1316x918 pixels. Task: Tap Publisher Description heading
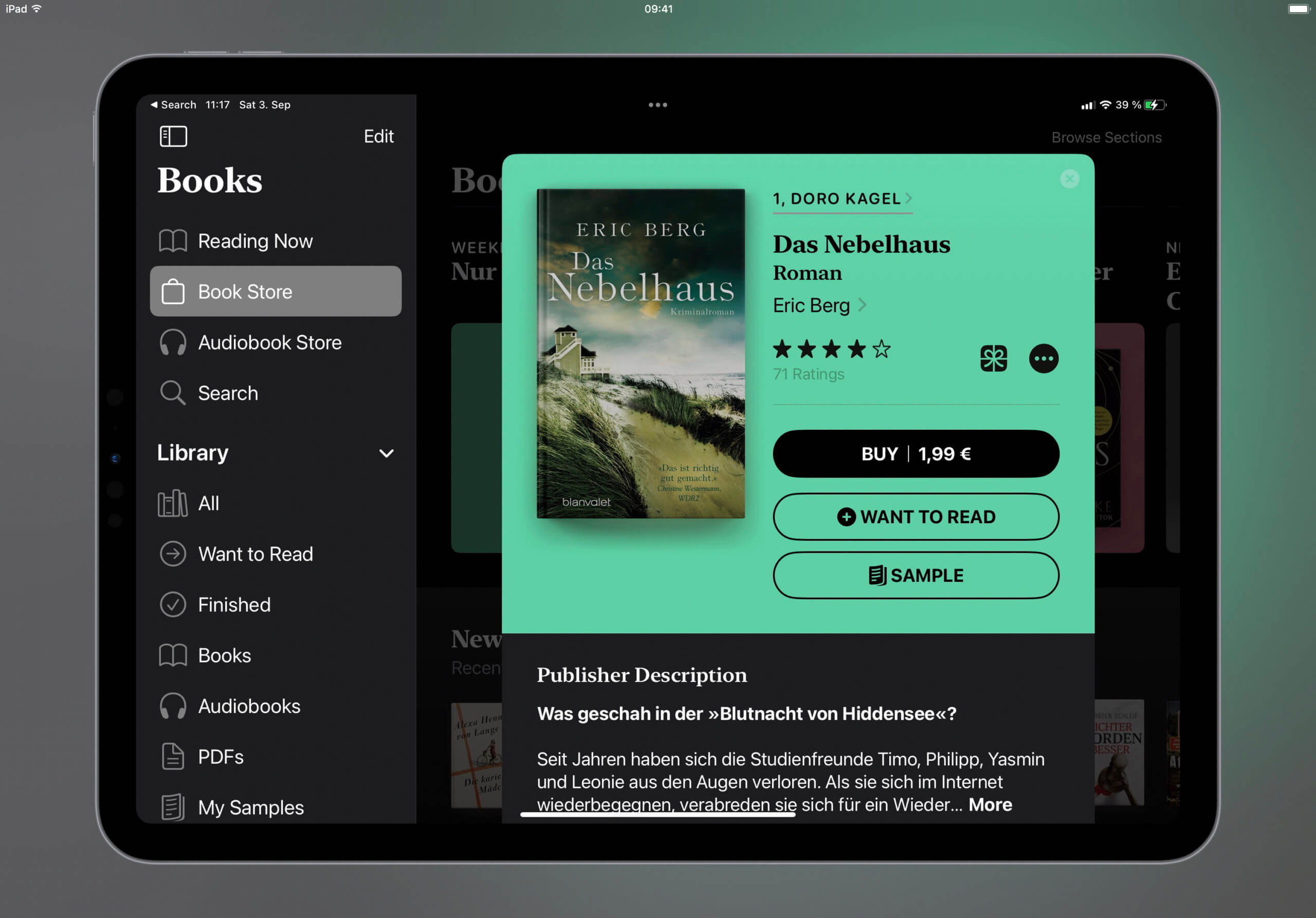point(642,675)
